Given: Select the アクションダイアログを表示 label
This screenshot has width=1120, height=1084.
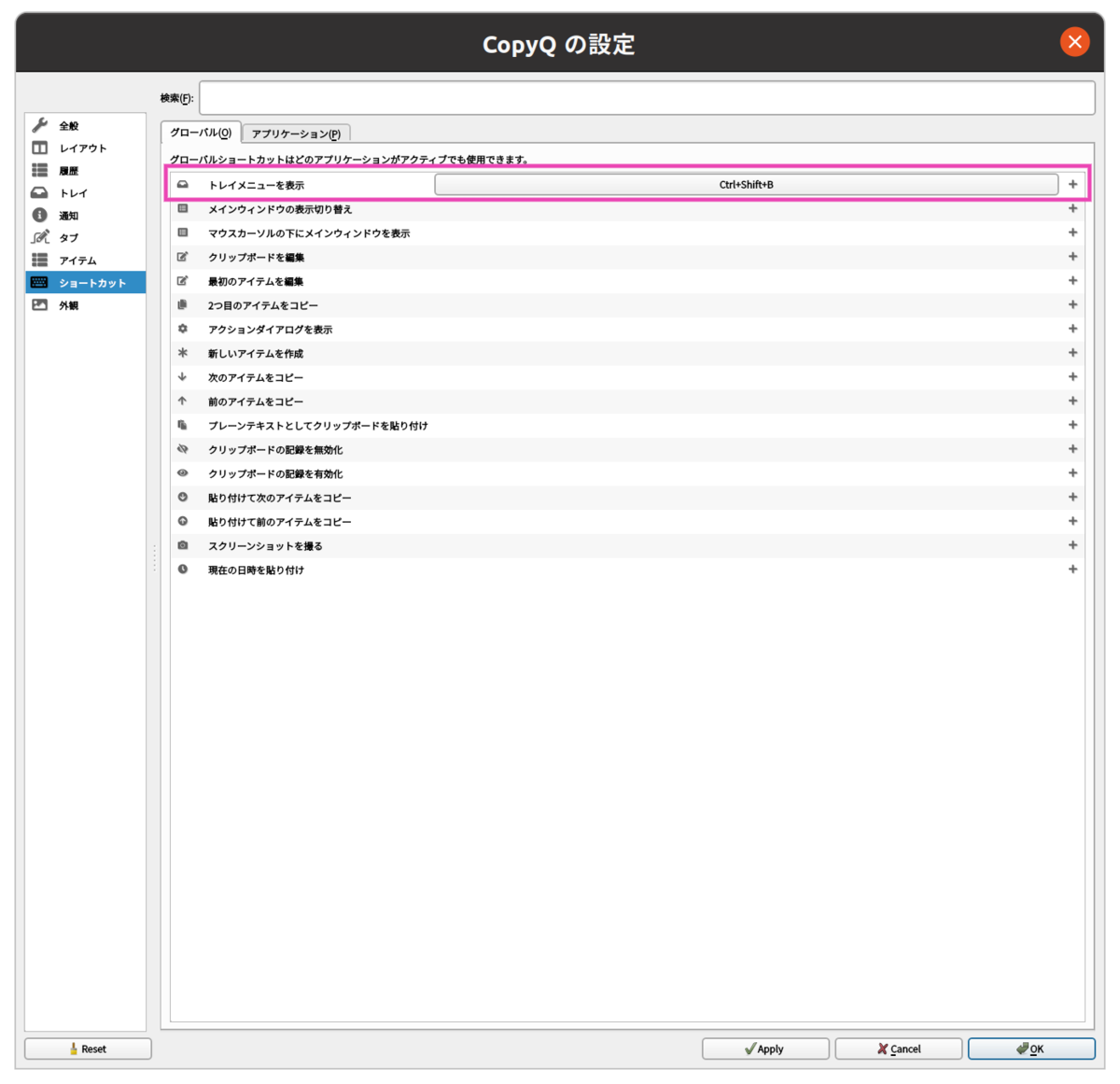Looking at the screenshot, I should click(270, 330).
